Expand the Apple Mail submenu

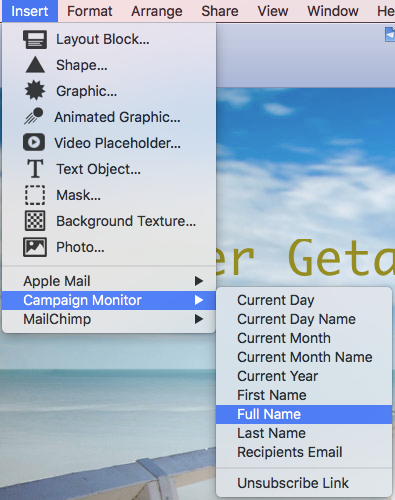coord(109,281)
